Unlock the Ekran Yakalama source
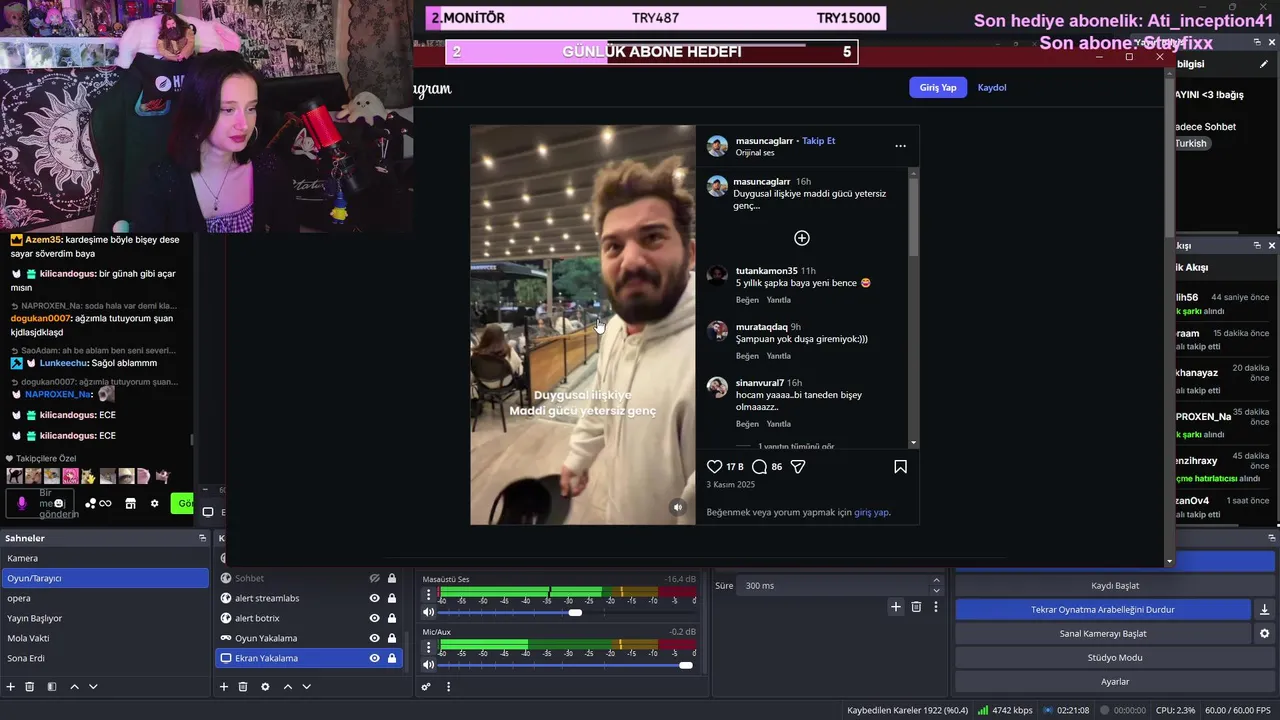Screen dimensions: 1280x720 pyautogui.click(x=392, y=658)
